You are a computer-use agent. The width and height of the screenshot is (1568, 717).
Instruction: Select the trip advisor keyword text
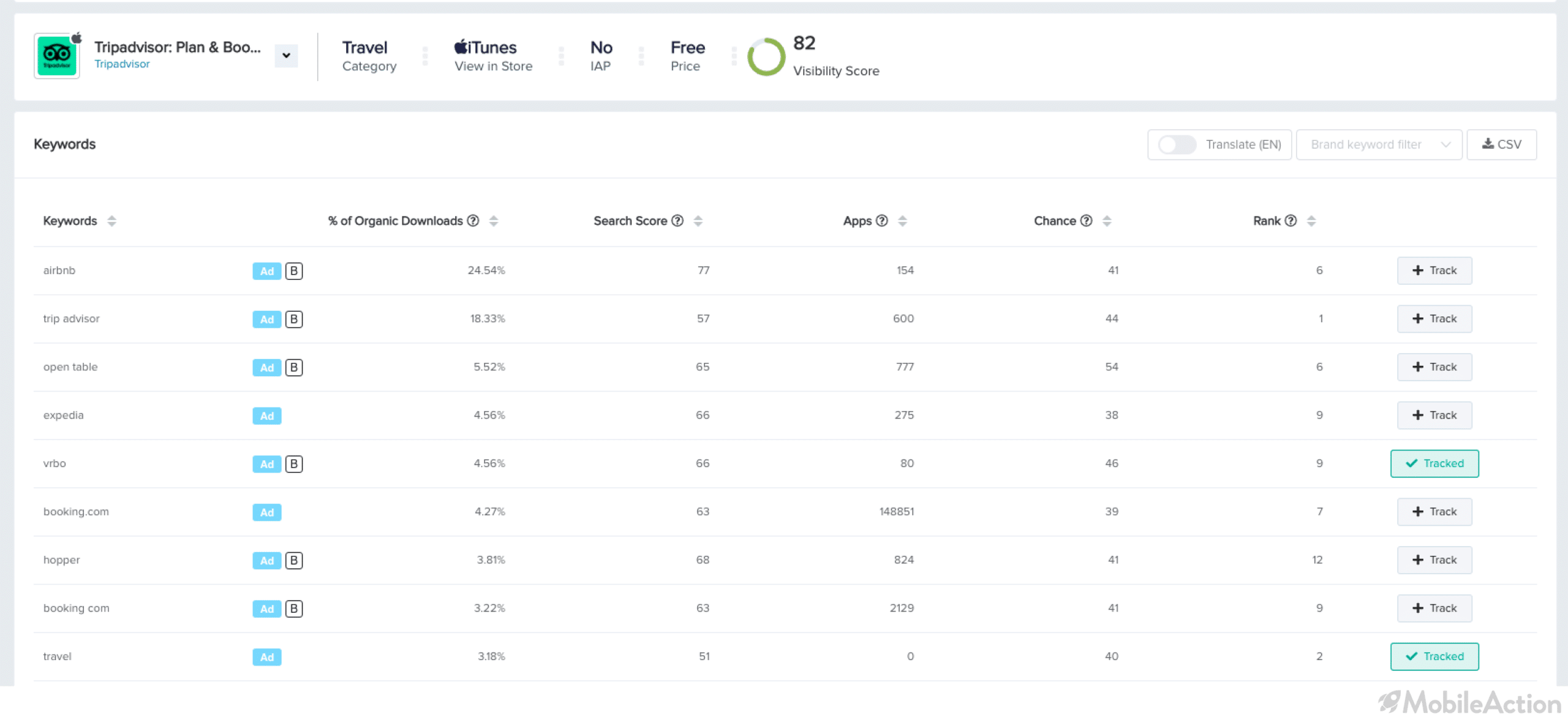(x=71, y=319)
